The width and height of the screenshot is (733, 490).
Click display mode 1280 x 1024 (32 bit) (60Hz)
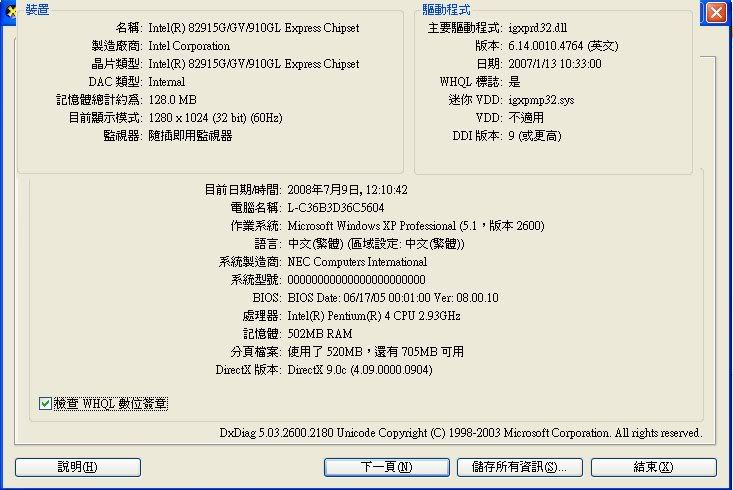click(216, 118)
